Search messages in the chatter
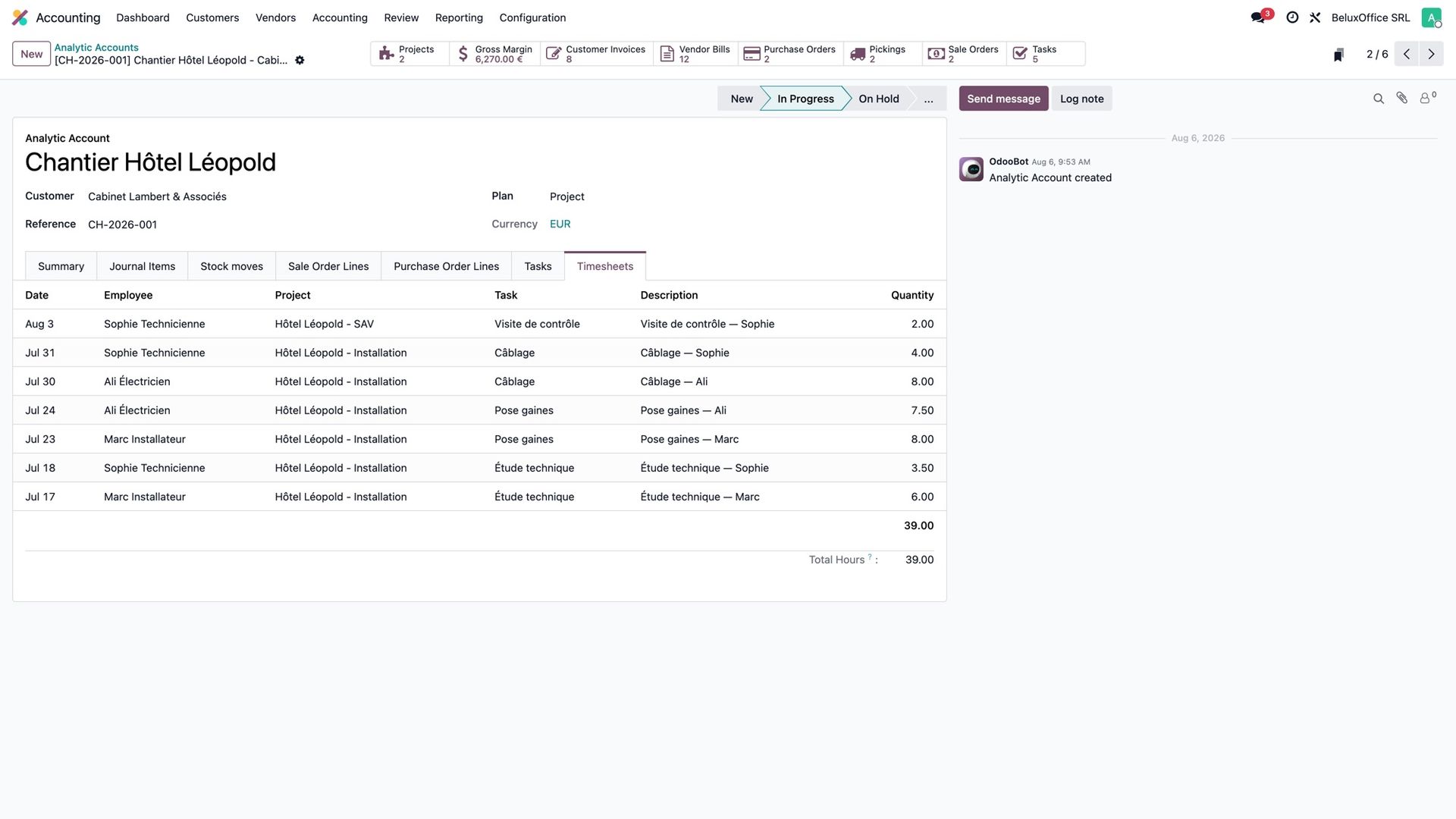This screenshot has height=819, width=1456. [1379, 99]
